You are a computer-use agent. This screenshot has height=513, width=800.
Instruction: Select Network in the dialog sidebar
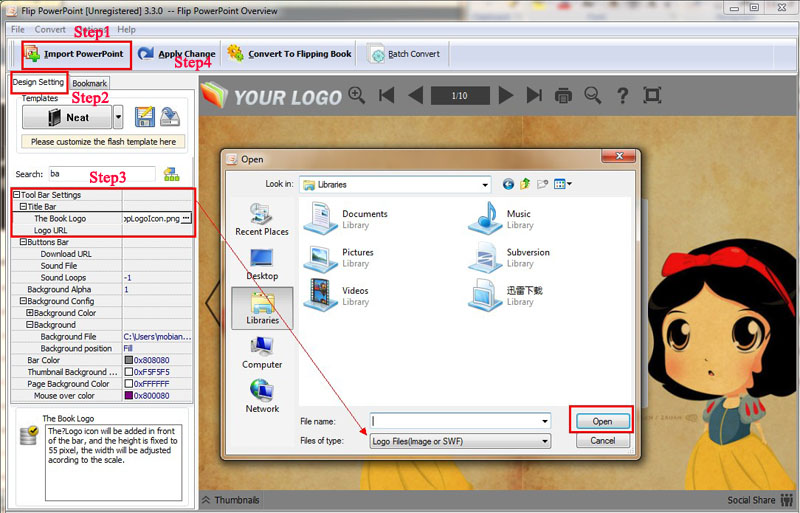[x=262, y=396]
